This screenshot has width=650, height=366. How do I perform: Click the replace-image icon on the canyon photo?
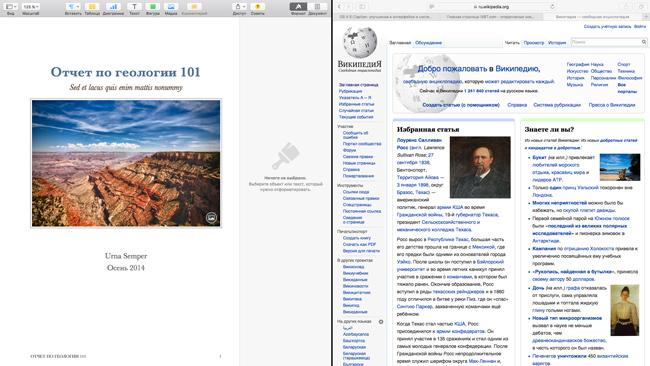pos(211,217)
